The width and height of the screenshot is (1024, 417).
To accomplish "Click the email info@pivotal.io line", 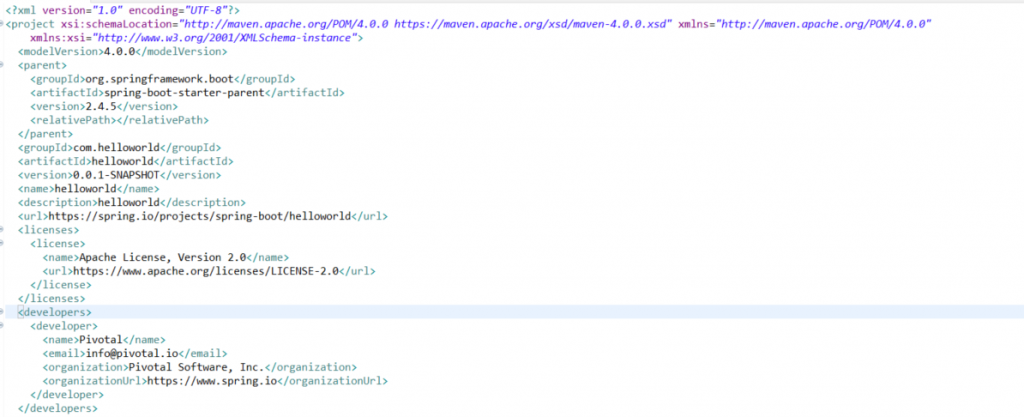I will (135, 354).
